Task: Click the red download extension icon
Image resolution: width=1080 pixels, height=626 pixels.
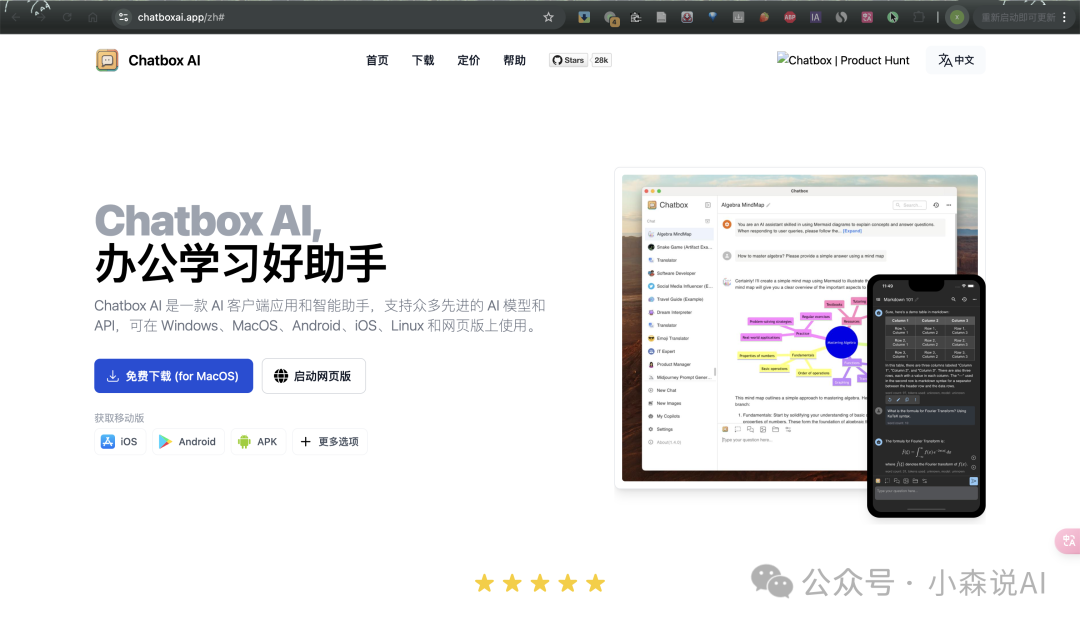Action: (687, 17)
